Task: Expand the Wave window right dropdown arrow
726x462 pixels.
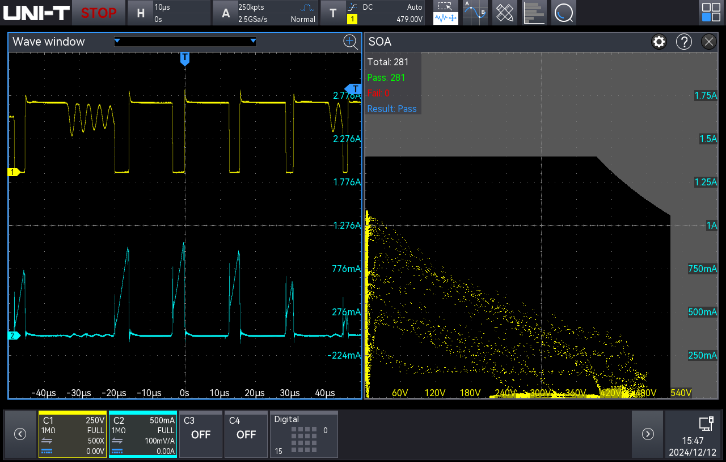Action: (x=253, y=42)
